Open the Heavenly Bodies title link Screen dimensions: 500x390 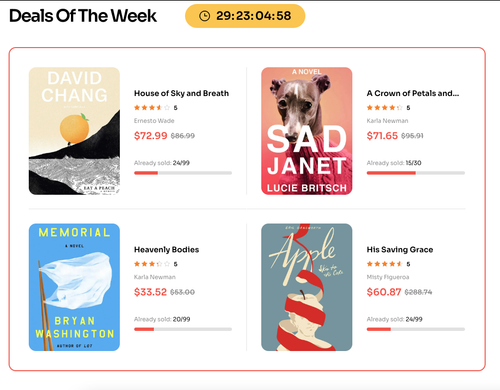pyautogui.click(x=166, y=250)
